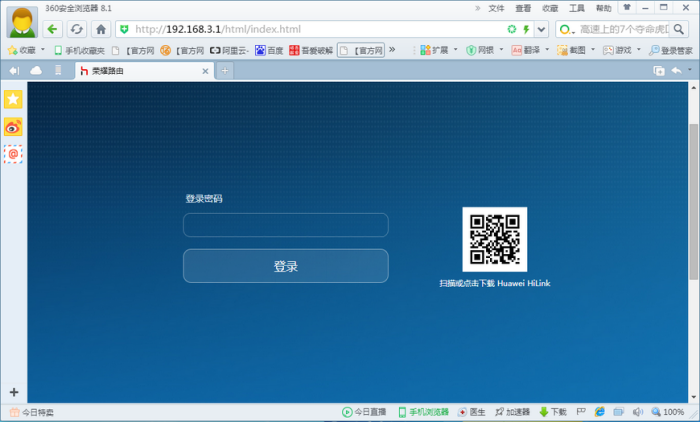Screen dimensions: 700x422
Task: Click the user avatar profile picture
Action: click(x=22, y=22)
